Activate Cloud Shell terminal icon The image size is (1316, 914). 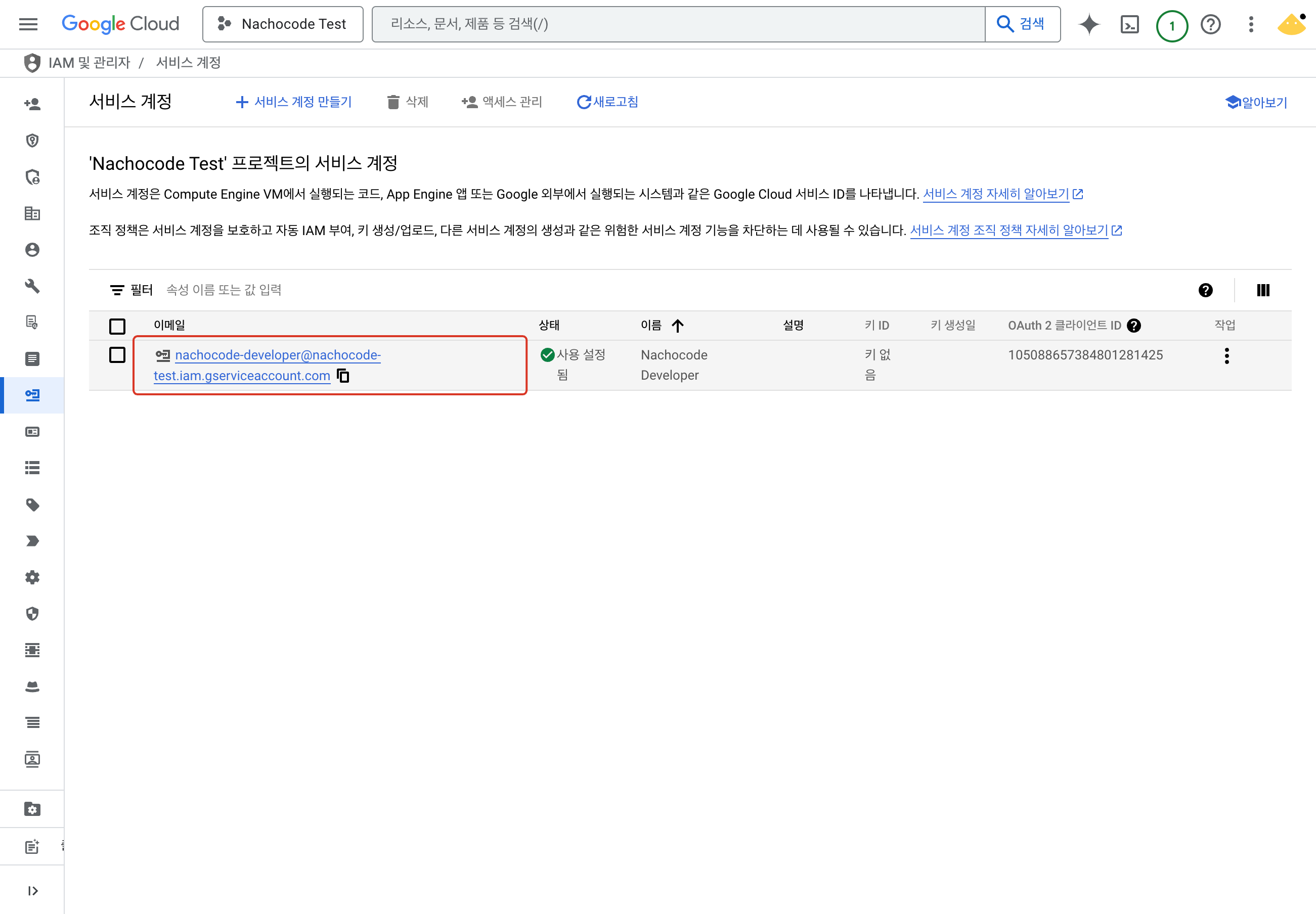tap(1129, 25)
